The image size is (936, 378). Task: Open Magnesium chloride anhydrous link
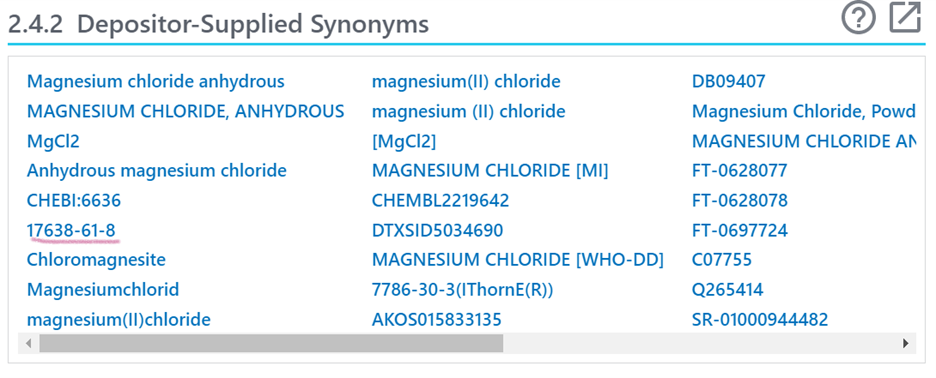(x=156, y=81)
